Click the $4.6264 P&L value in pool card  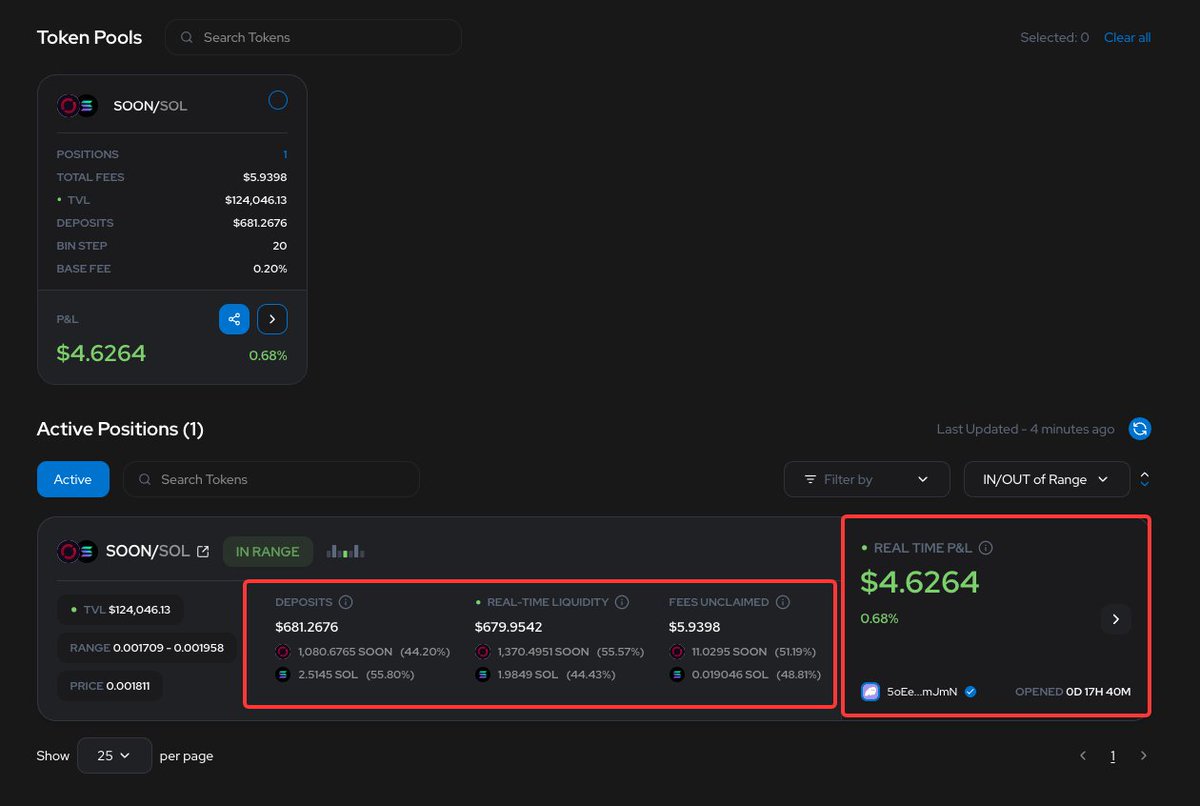click(x=101, y=353)
